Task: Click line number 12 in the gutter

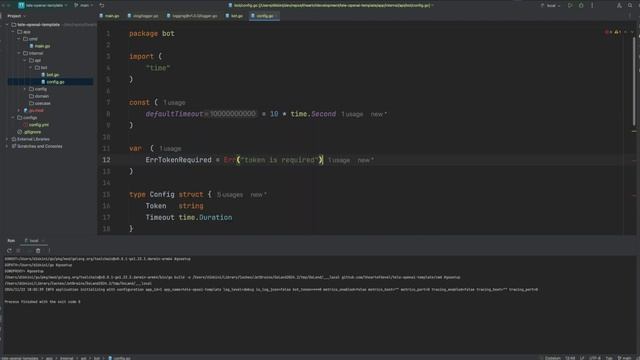Action: coord(106,160)
